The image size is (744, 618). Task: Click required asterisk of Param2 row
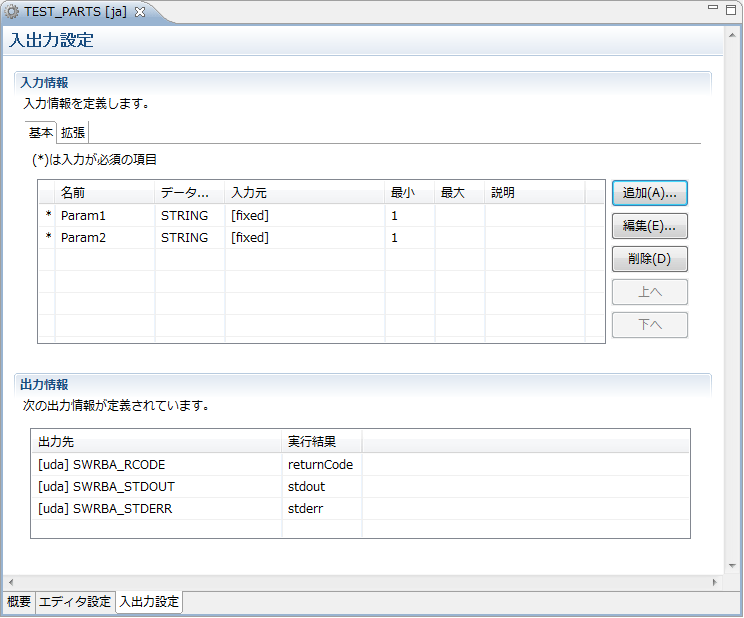48,236
